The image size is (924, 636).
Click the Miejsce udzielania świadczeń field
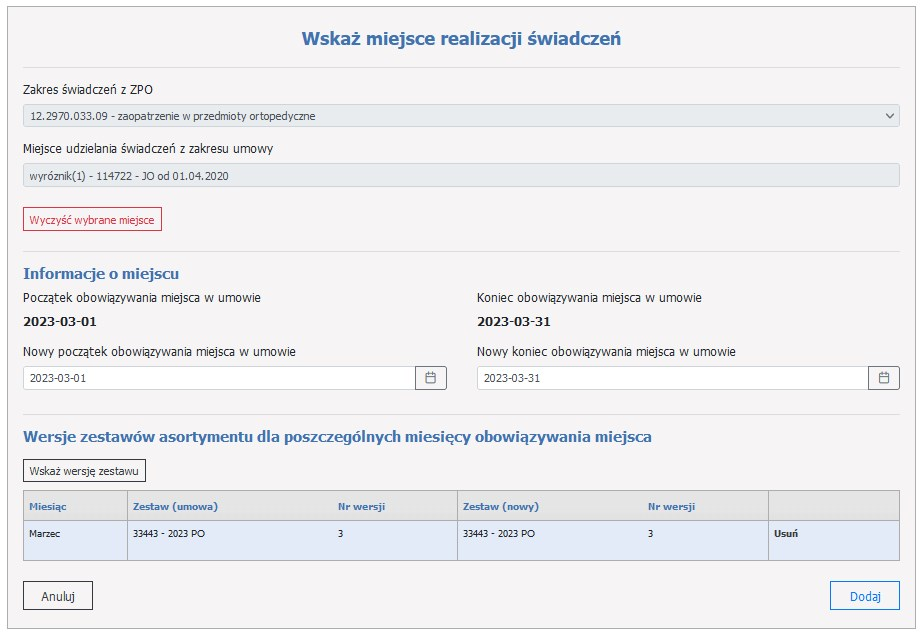click(x=460, y=176)
